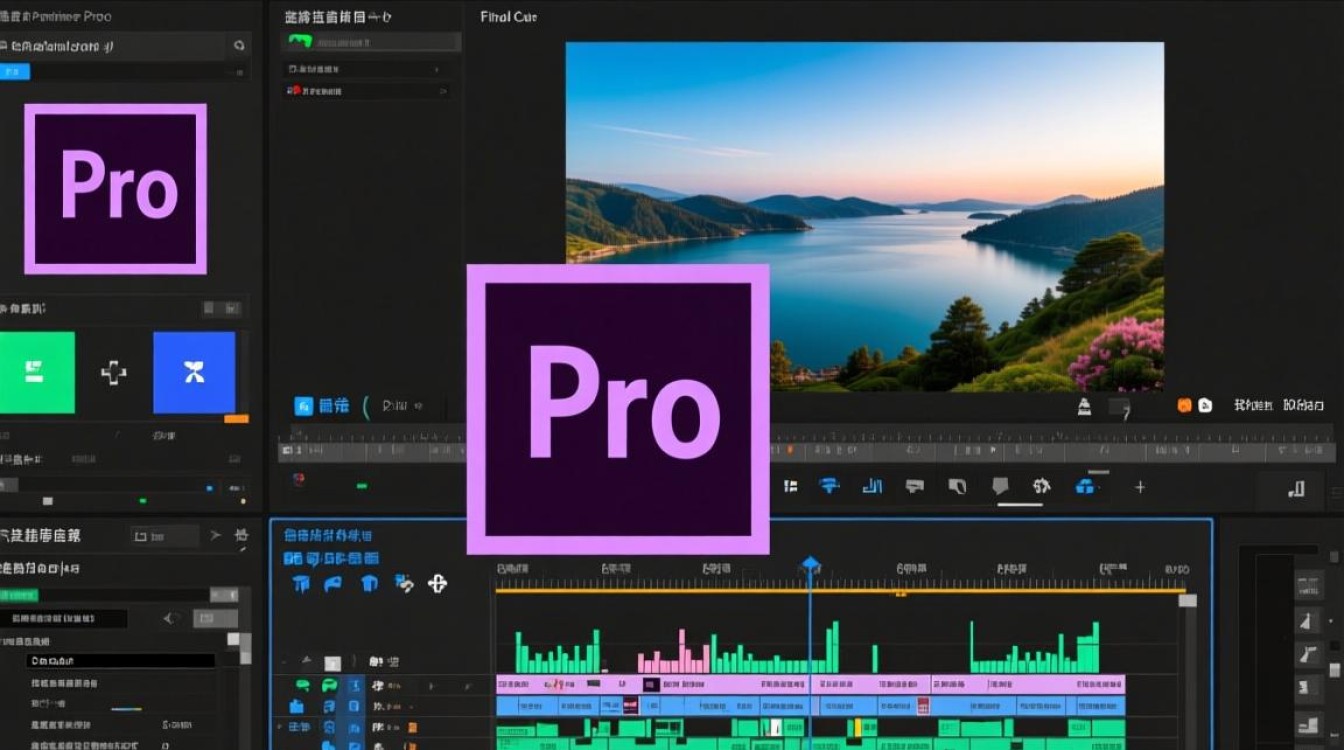The width and height of the screenshot is (1344, 750).
Task: Select the "Final Cue" label above the preview
Action: coord(509,17)
